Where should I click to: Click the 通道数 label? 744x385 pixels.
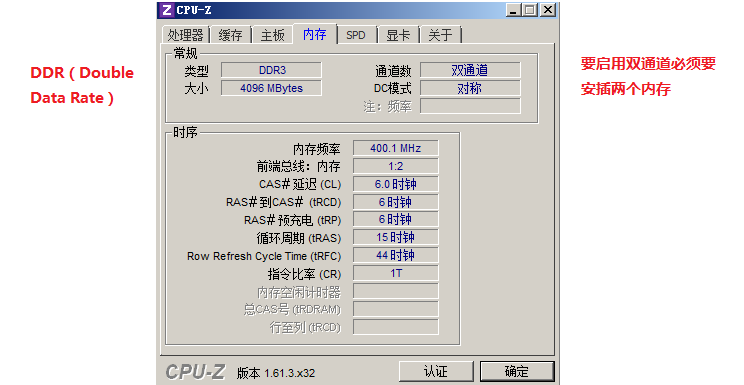[393, 71]
